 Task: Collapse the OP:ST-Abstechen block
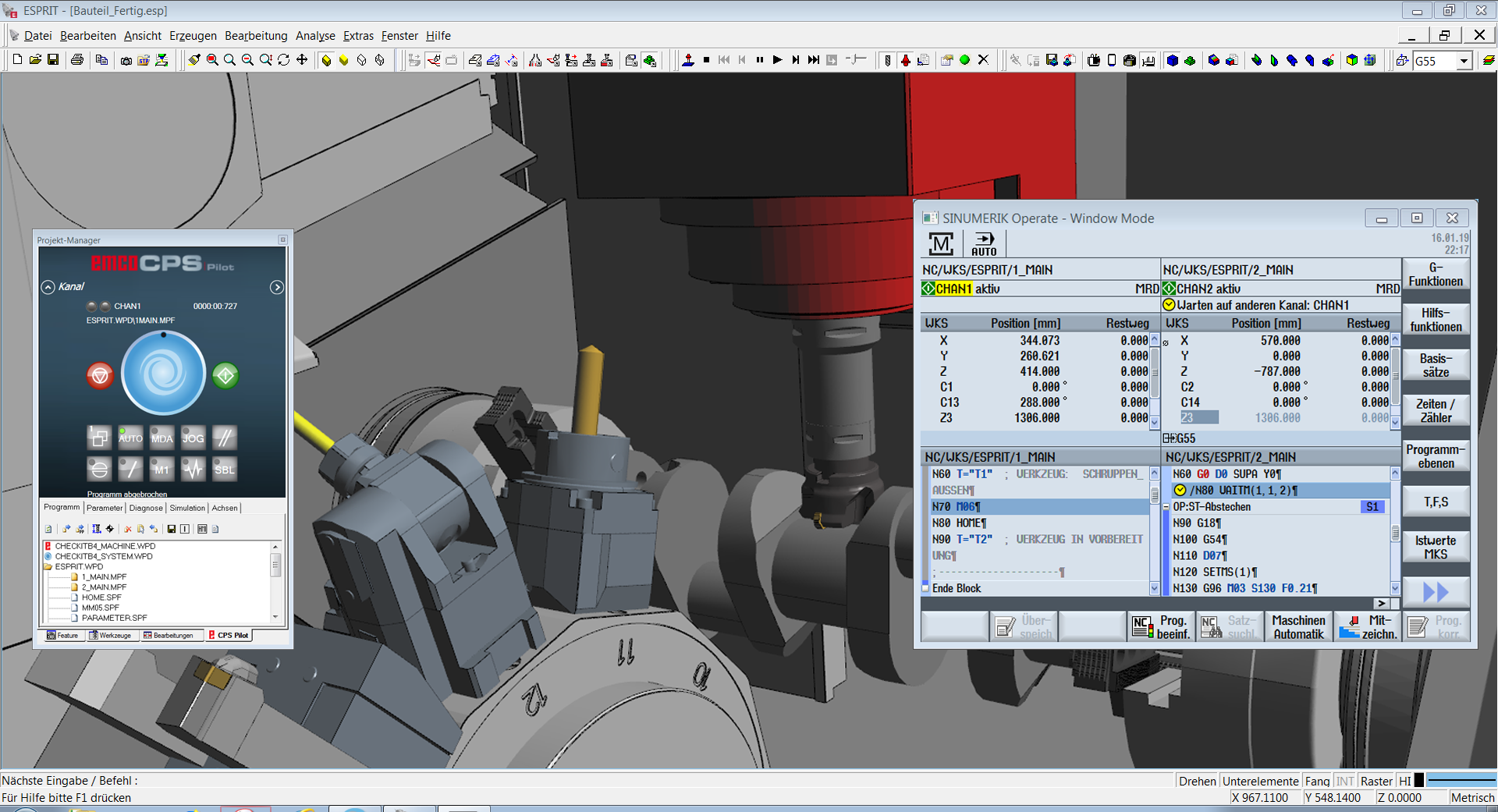coord(1166,507)
